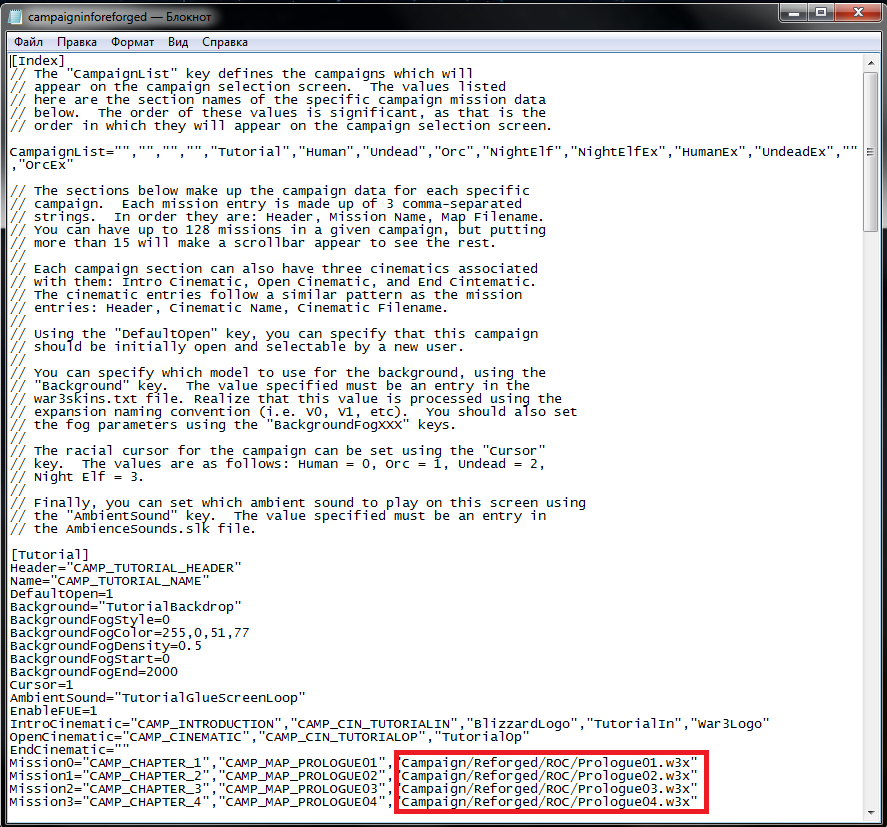Open the Вид menu

point(178,42)
